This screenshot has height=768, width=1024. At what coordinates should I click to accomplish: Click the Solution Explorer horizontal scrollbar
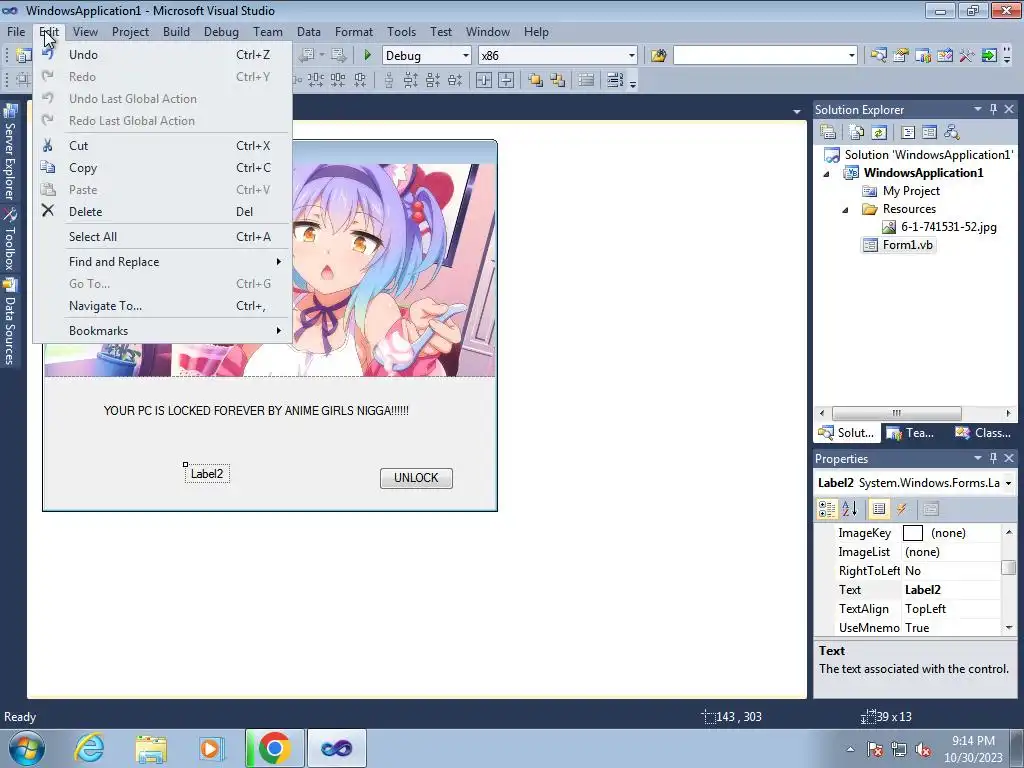tap(897, 413)
